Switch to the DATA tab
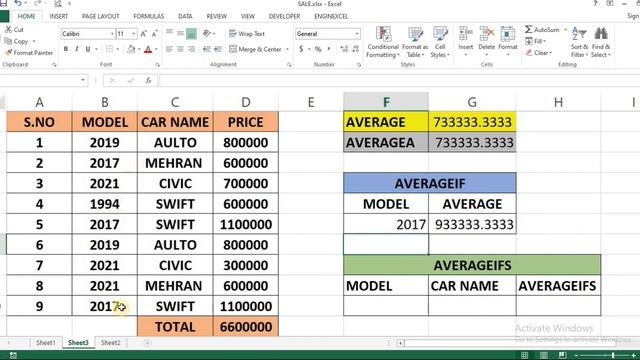Screen dimensions: 640x360 (185, 16)
